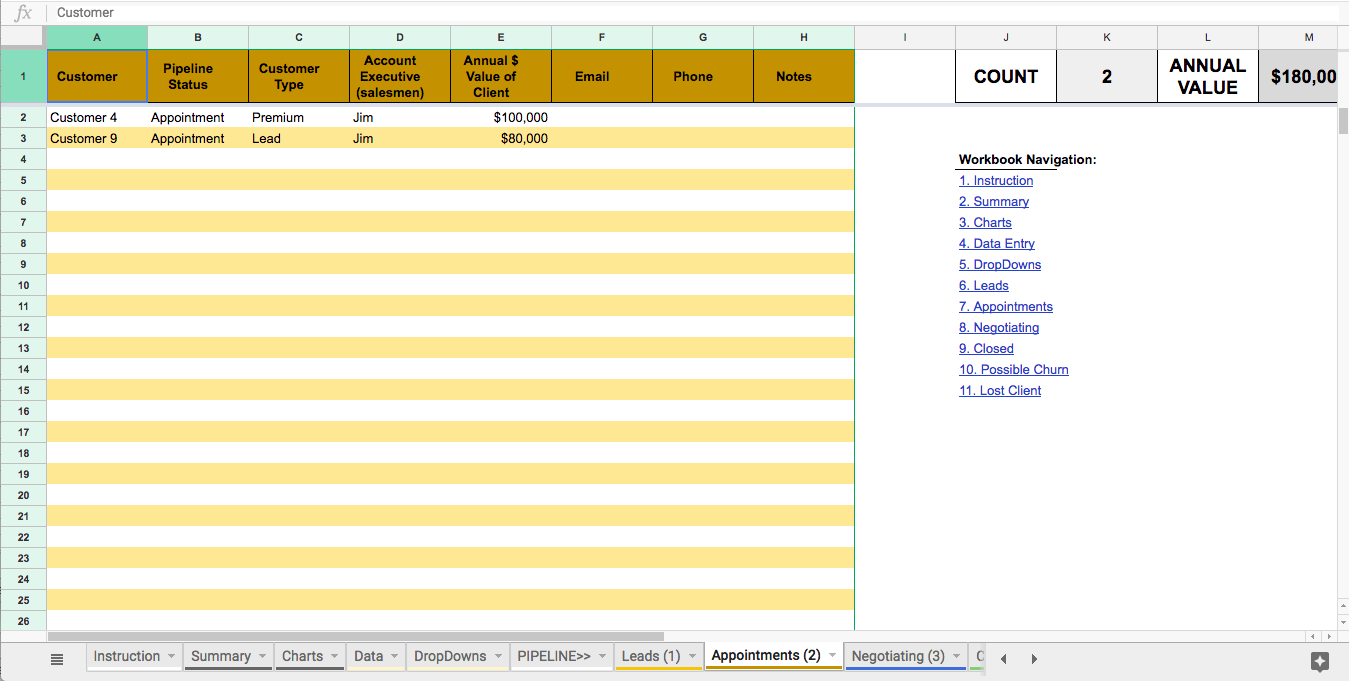This screenshot has width=1349, height=681.
Task: Click the vertical scrollbar thumb
Action: pyautogui.click(x=1343, y=121)
